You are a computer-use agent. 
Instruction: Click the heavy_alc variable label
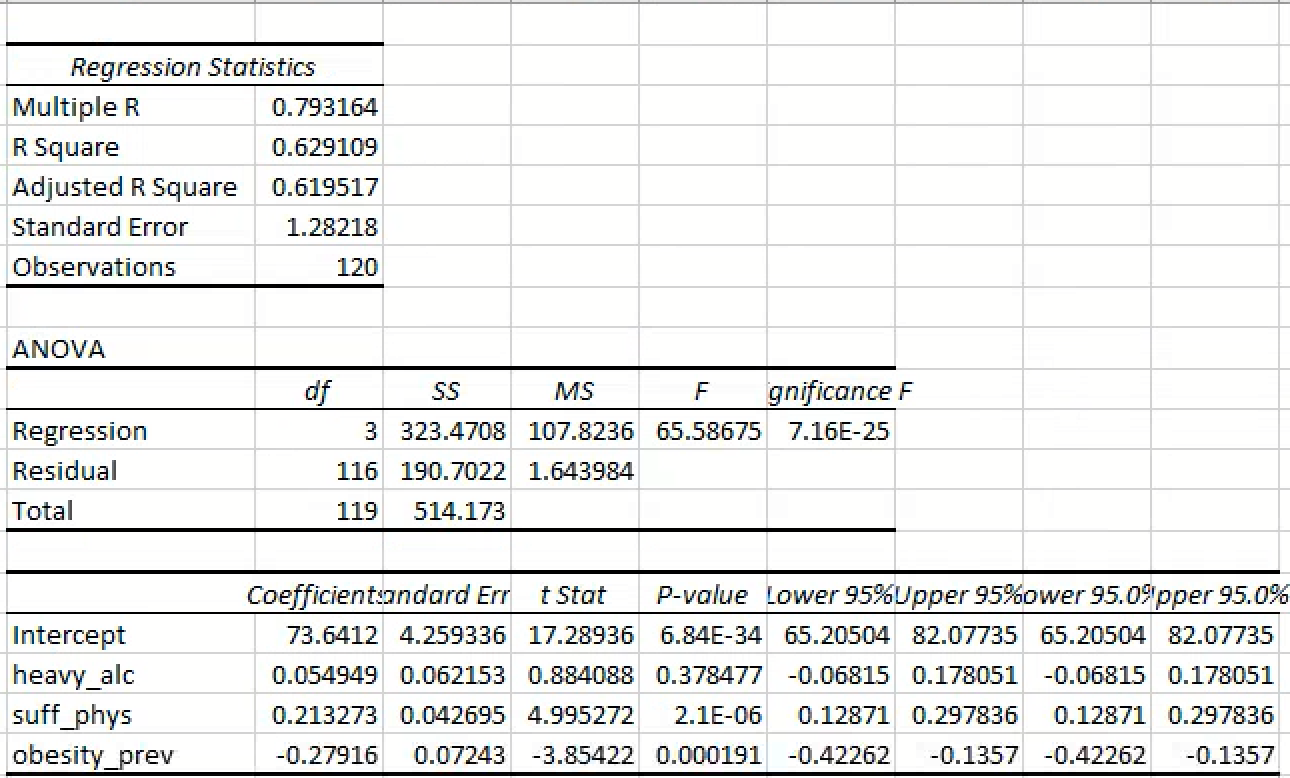pyautogui.click(x=73, y=675)
